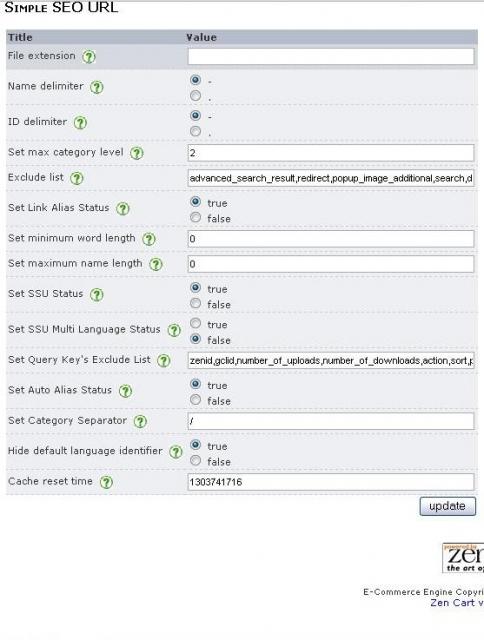Focus the Set max category level field
Screen dimensions: 484x640
coord(331,153)
